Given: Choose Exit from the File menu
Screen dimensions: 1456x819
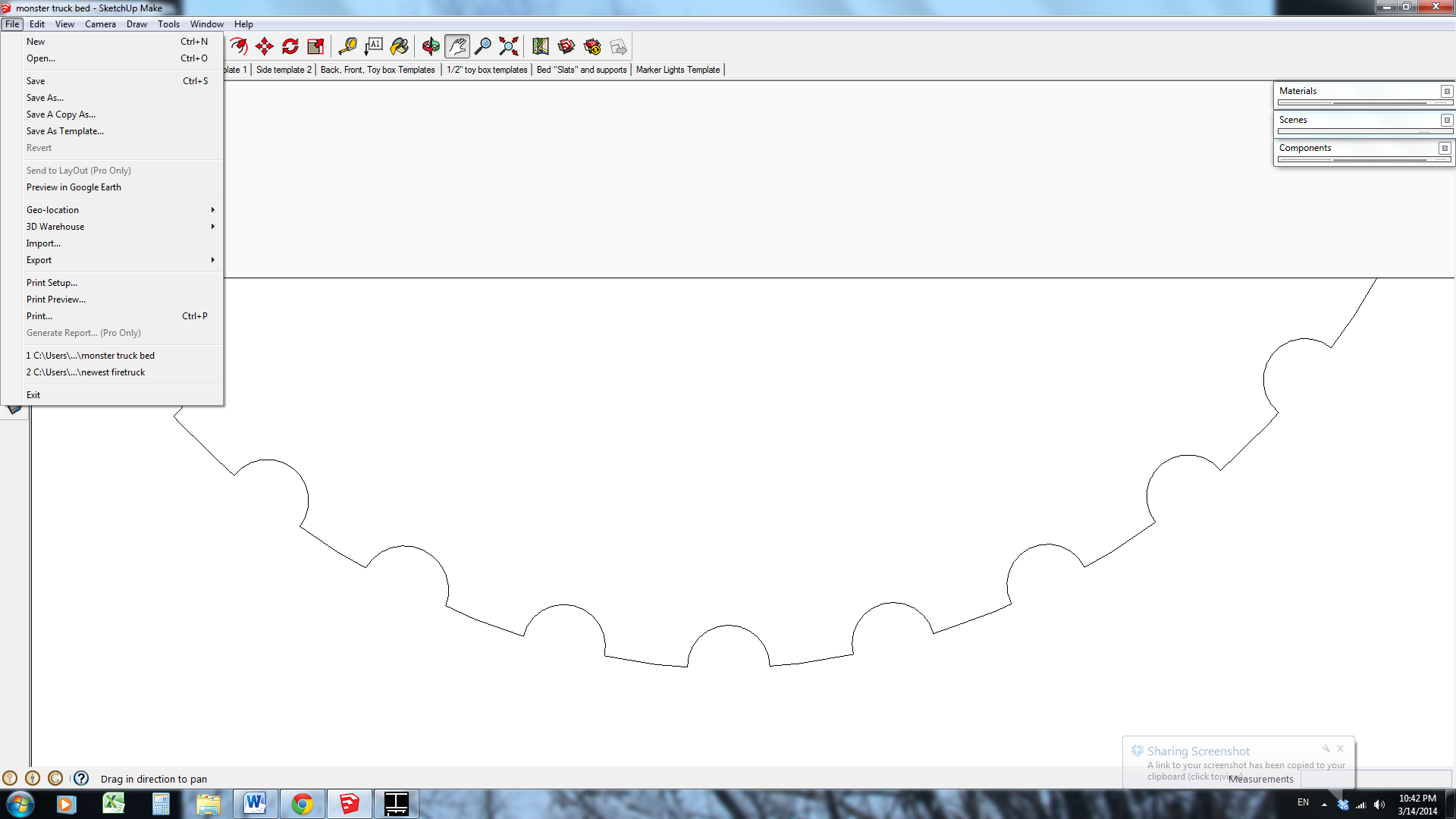Looking at the screenshot, I should 112,395.
